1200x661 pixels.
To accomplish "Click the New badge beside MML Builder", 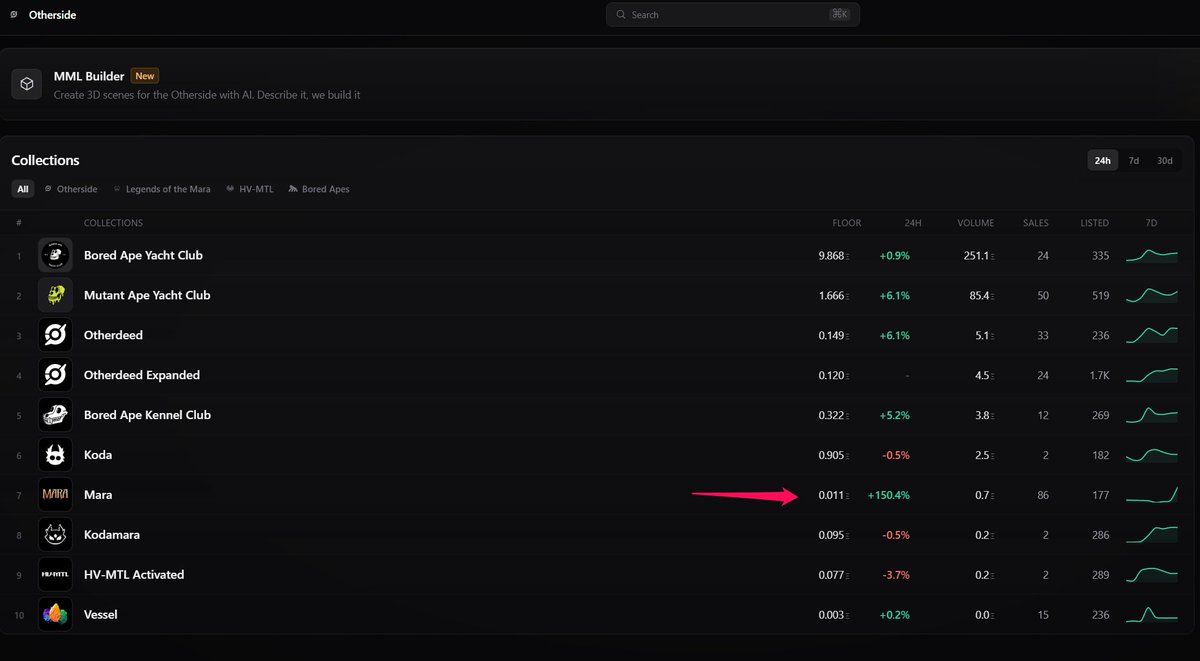I will 145,76.
